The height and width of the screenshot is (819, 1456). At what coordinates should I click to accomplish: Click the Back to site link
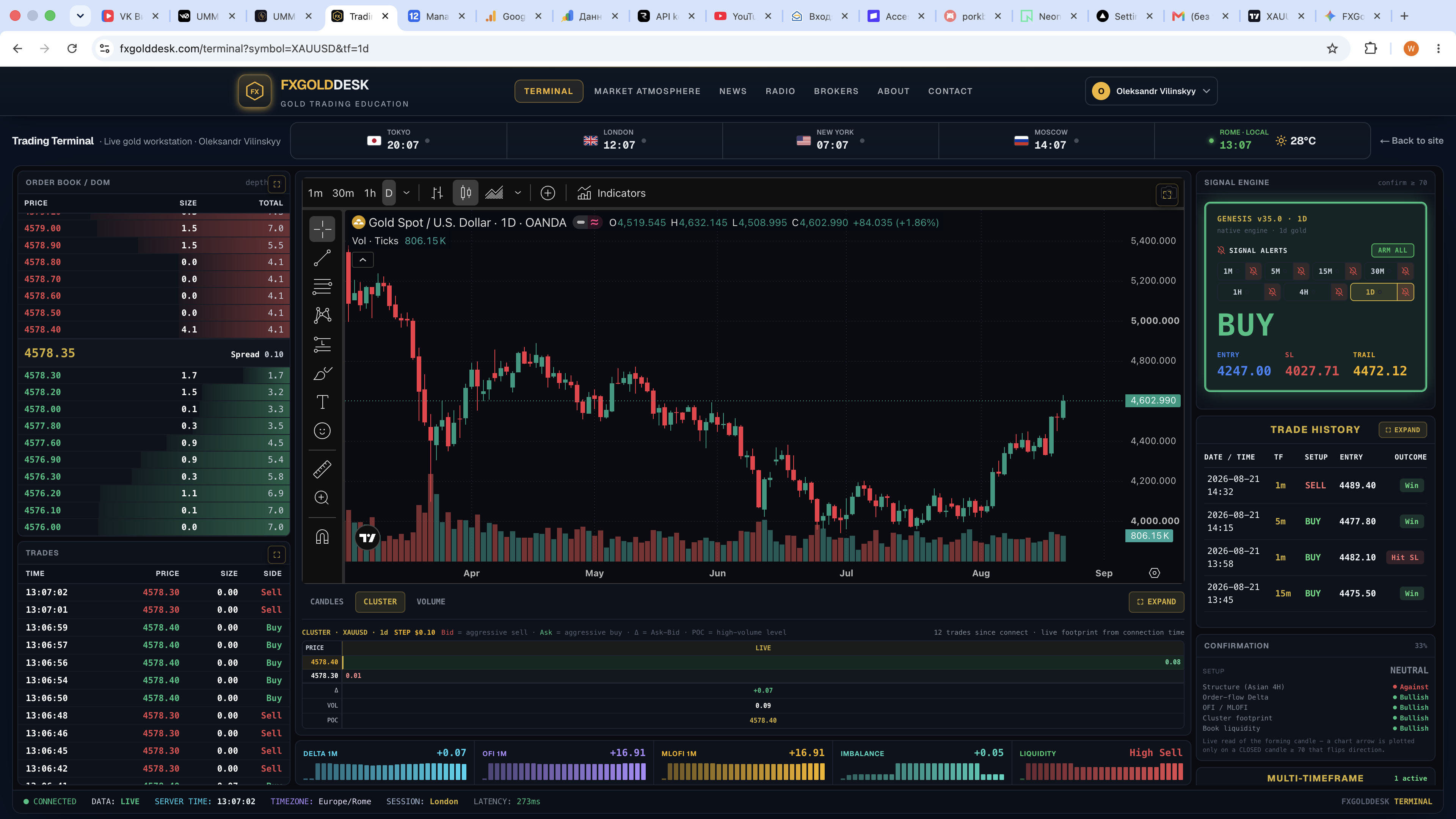click(1411, 141)
